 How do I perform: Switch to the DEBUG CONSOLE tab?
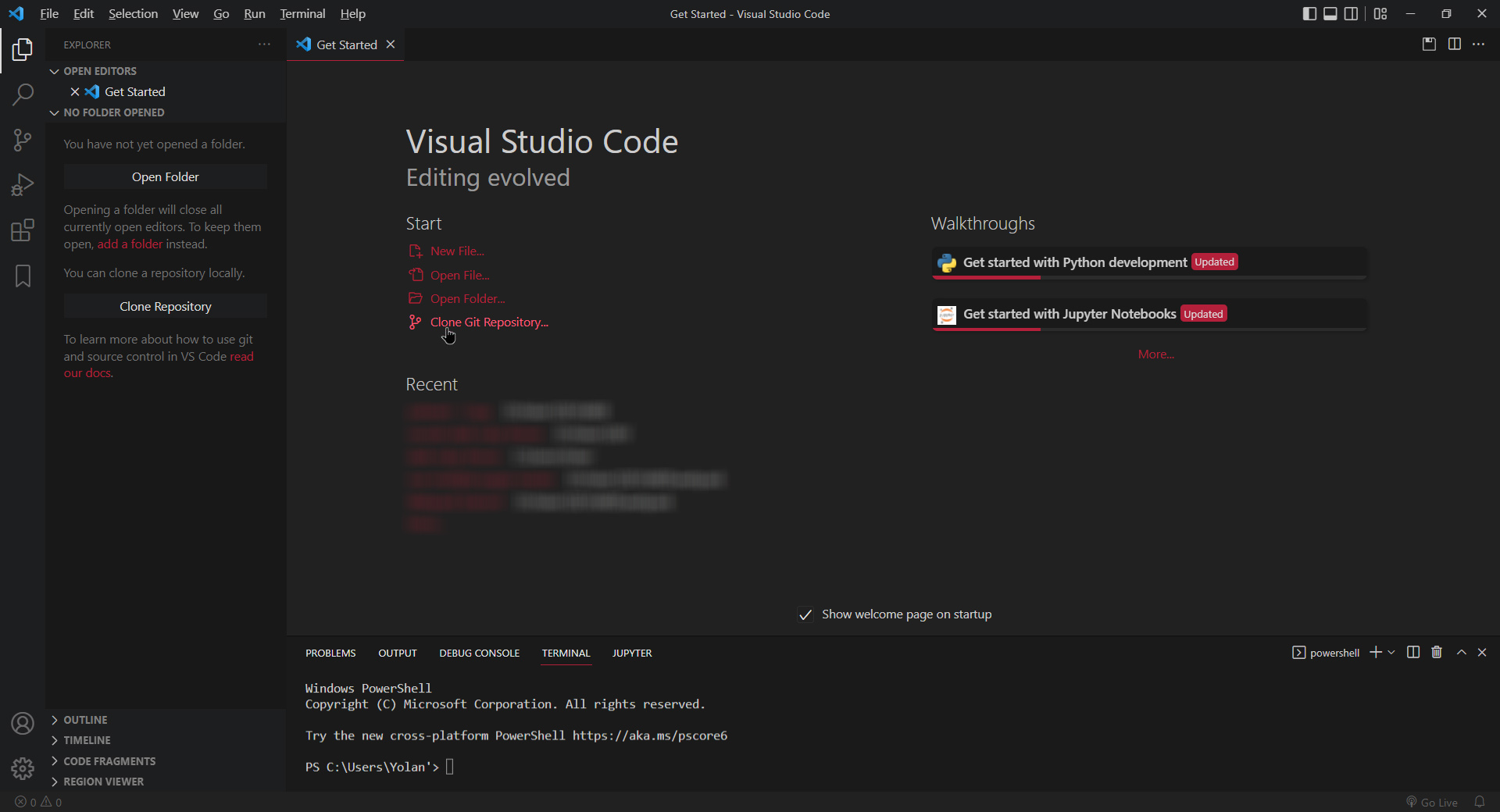480,654
